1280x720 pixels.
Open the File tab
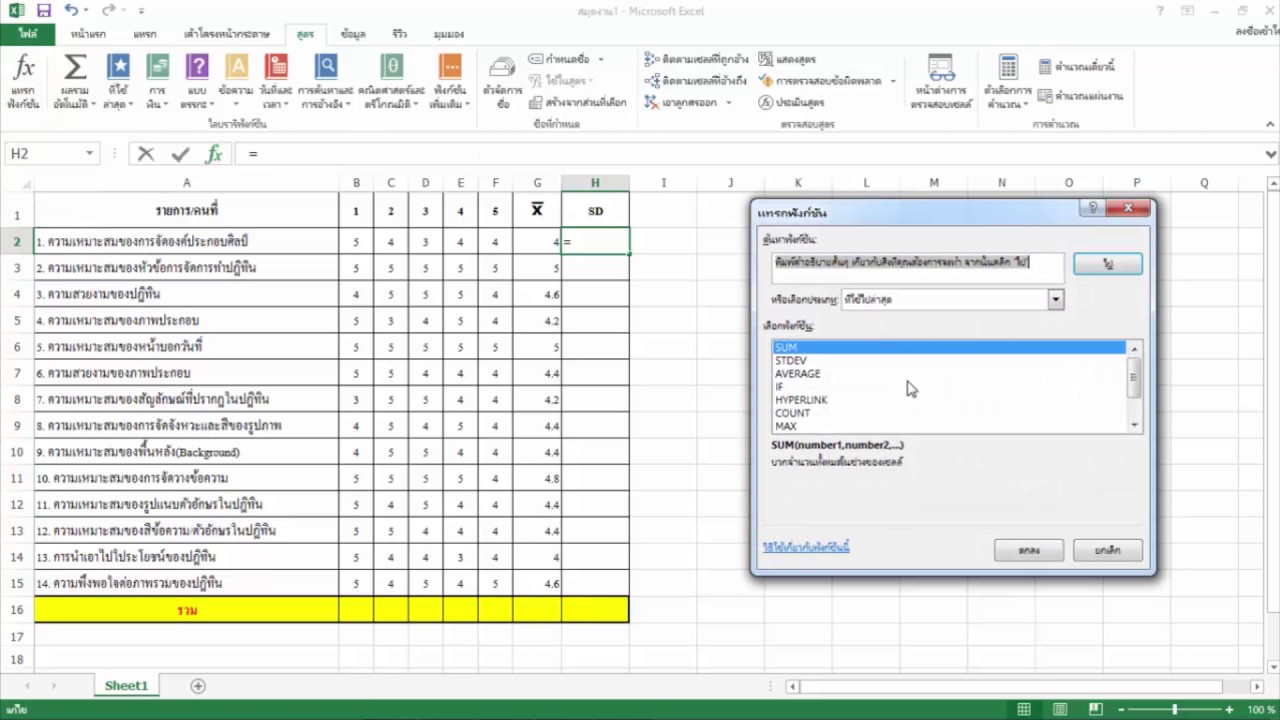27,34
